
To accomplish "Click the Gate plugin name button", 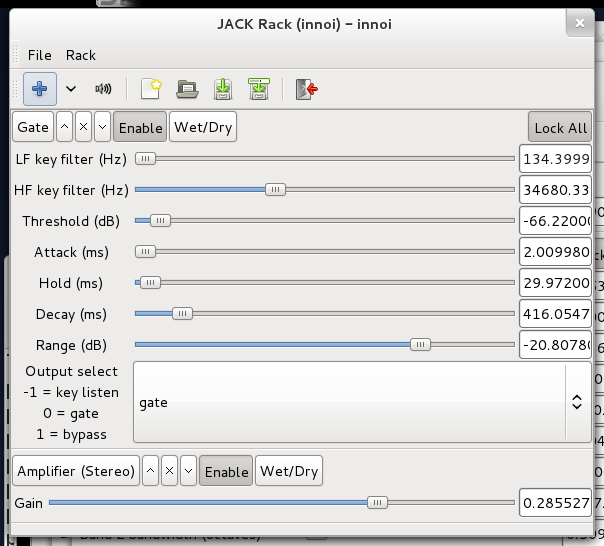I will point(33,127).
